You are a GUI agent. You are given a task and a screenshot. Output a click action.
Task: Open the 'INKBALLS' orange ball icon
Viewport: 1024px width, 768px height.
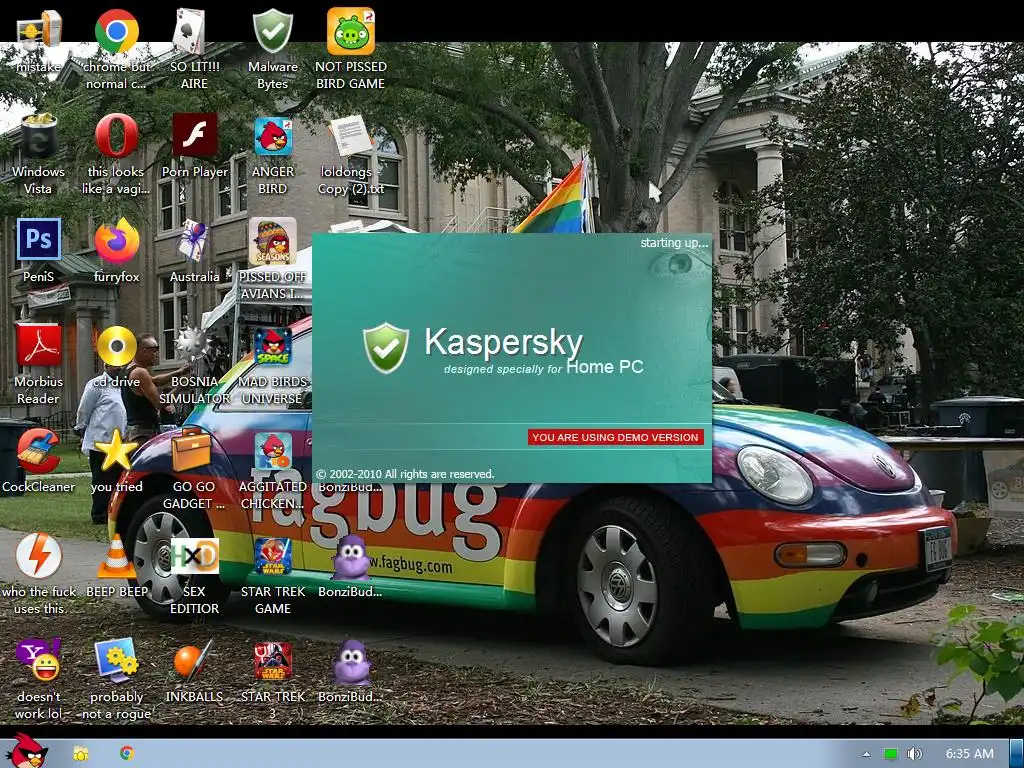[x=194, y=660]
